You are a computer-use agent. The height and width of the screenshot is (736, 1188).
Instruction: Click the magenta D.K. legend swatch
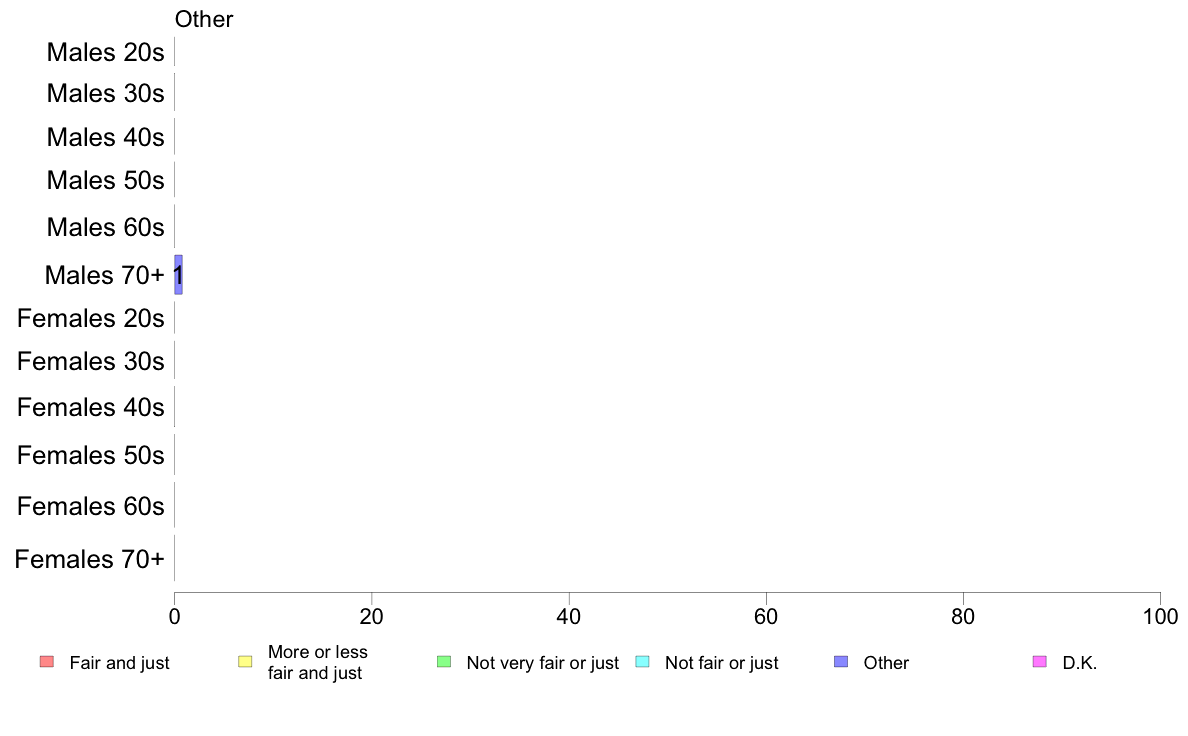(x=1040, y=662)
